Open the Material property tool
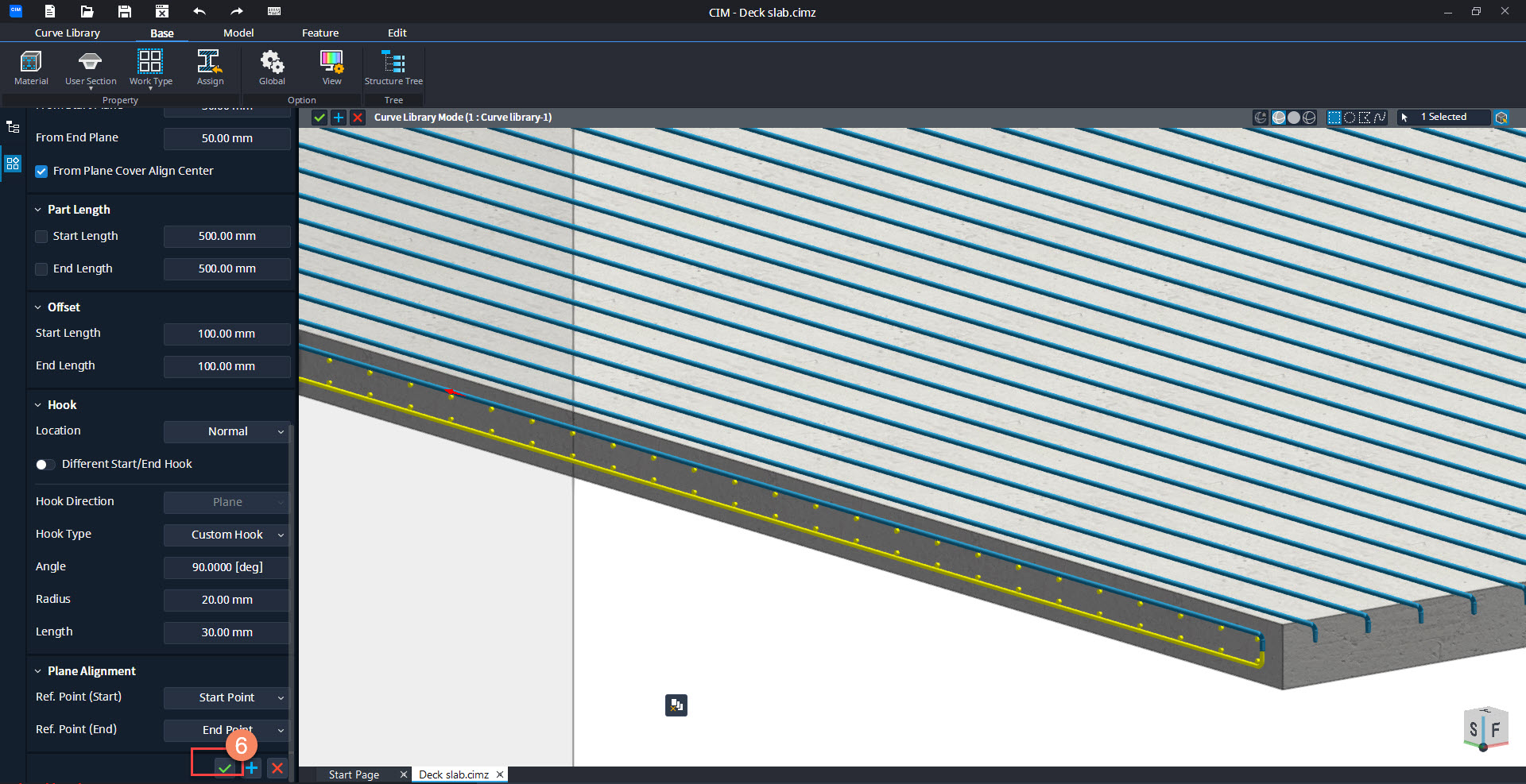Image resolution: width=1526 pixels, height=784 pixels. point(31,68)
